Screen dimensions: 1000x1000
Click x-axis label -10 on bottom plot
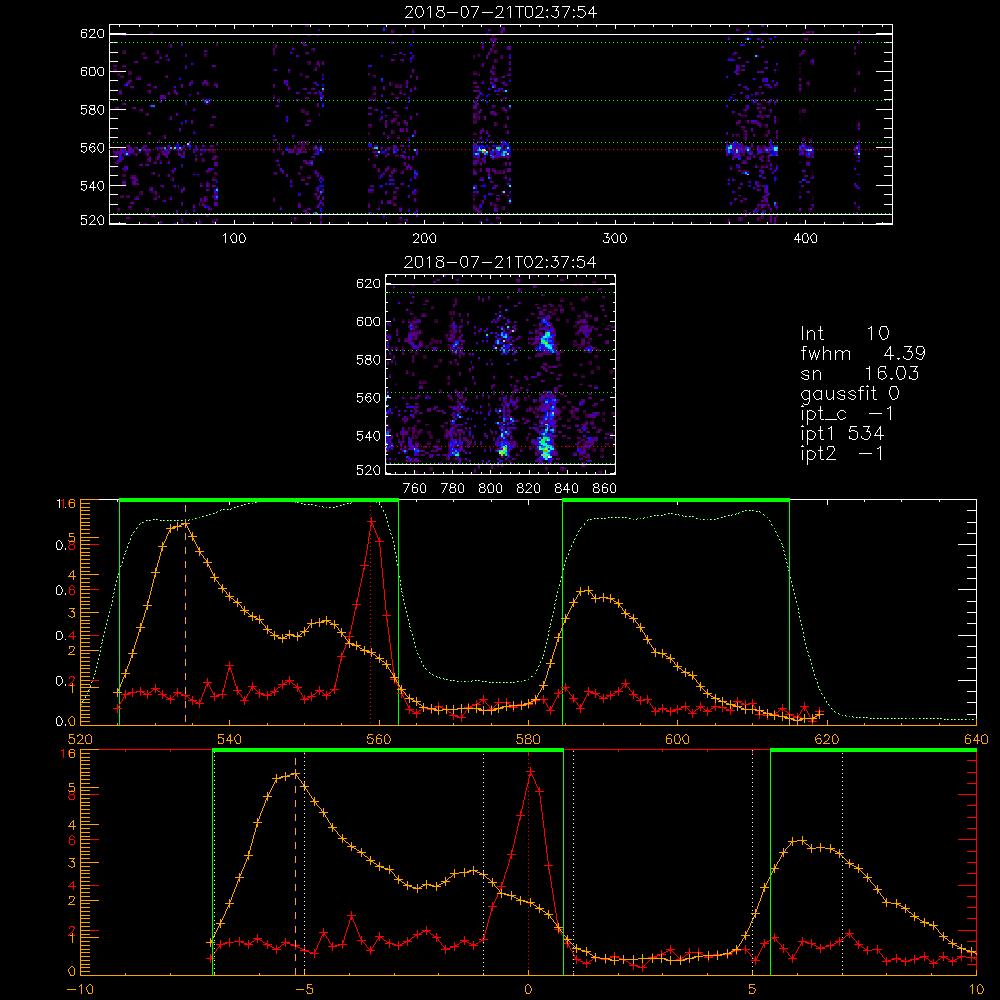coord(80,990)
